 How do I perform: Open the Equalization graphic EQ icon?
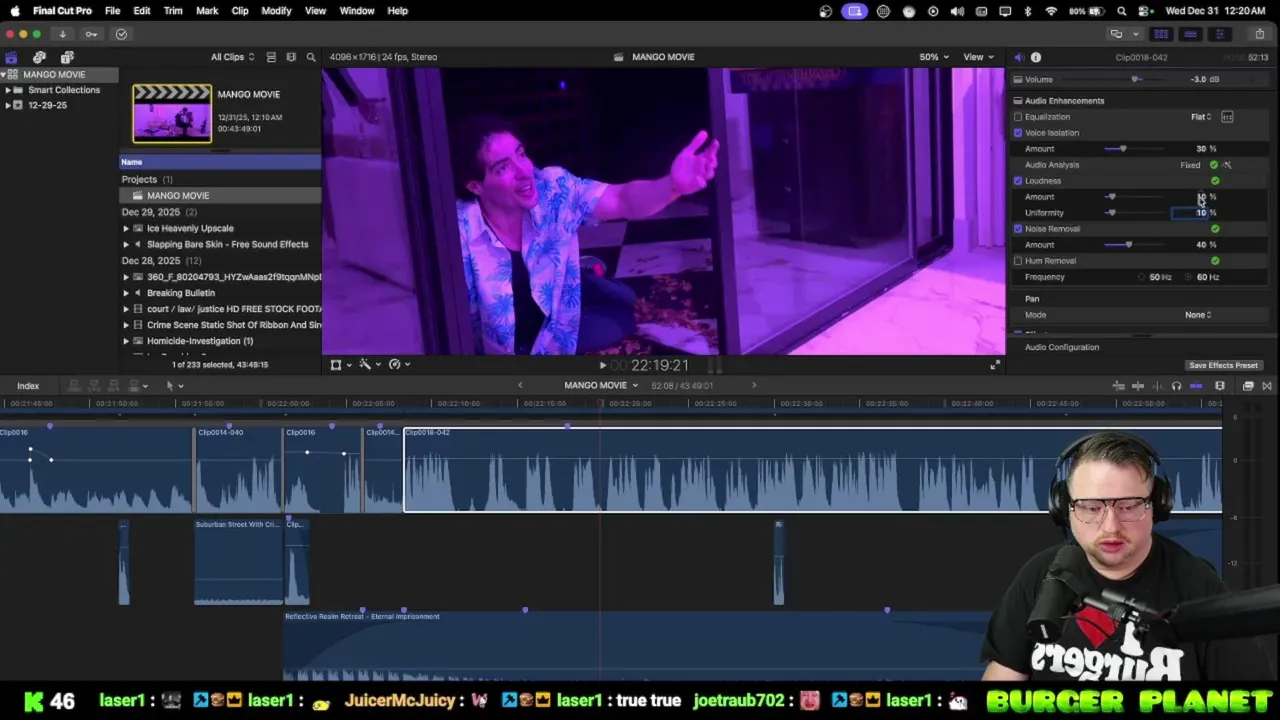point(1227,117)
